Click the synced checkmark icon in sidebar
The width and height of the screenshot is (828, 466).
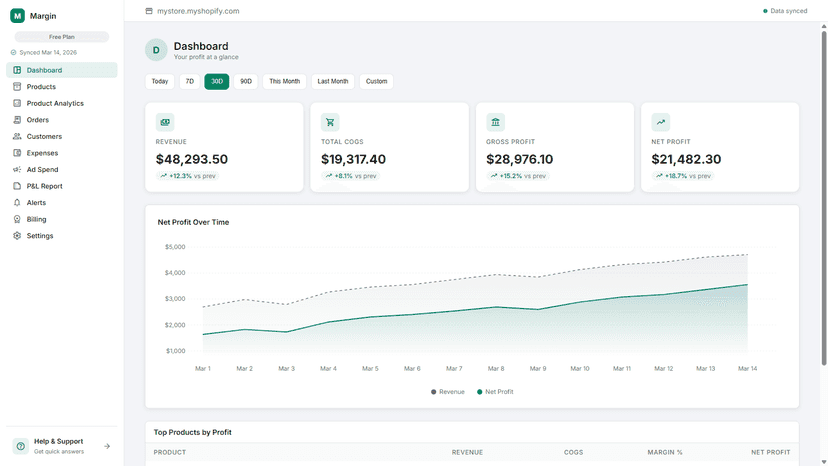pyautogui.click(x=14, y=52)
